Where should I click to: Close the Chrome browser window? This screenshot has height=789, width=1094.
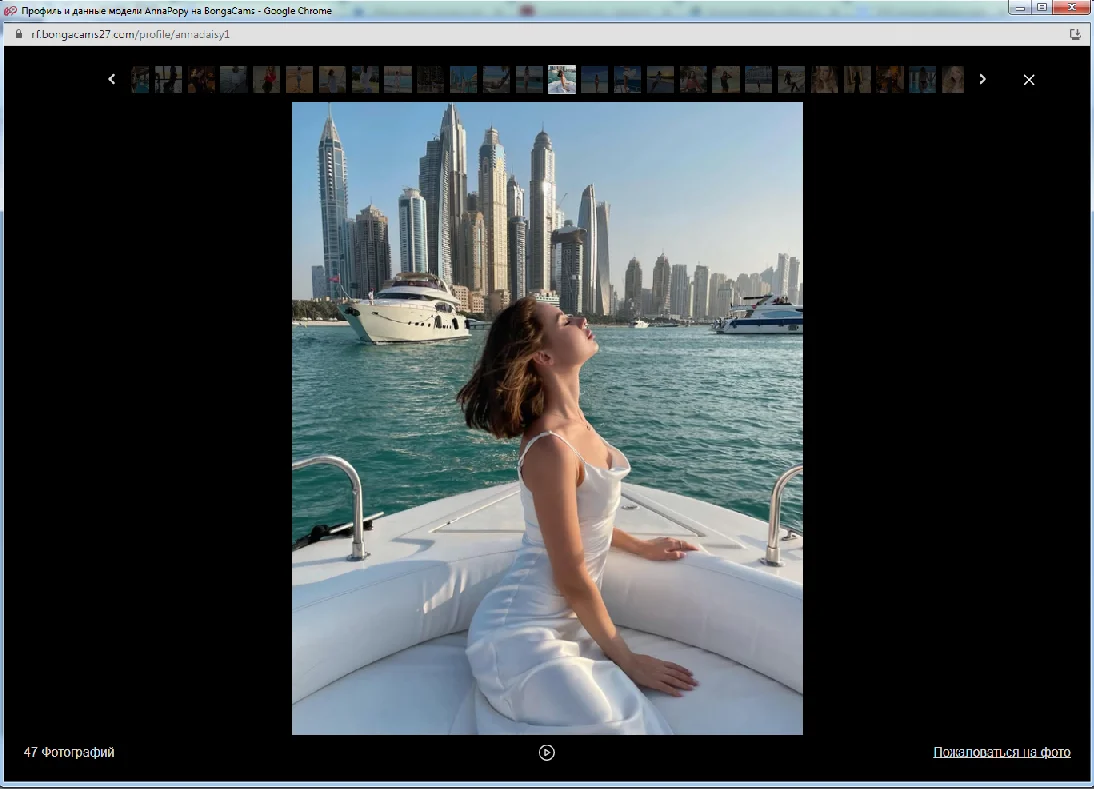1072,8
